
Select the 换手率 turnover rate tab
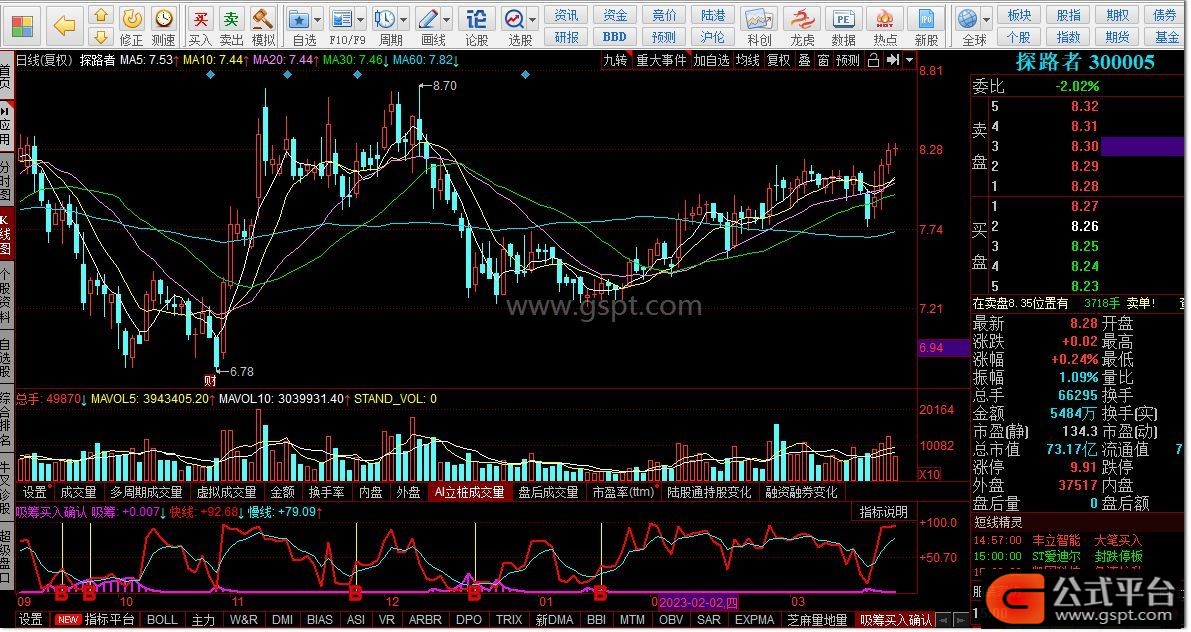click(327, 492)
